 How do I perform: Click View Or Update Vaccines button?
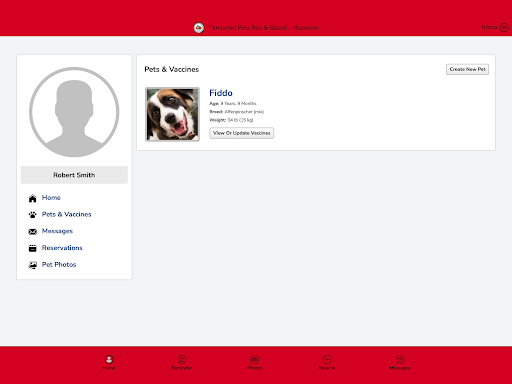[242, 133]
